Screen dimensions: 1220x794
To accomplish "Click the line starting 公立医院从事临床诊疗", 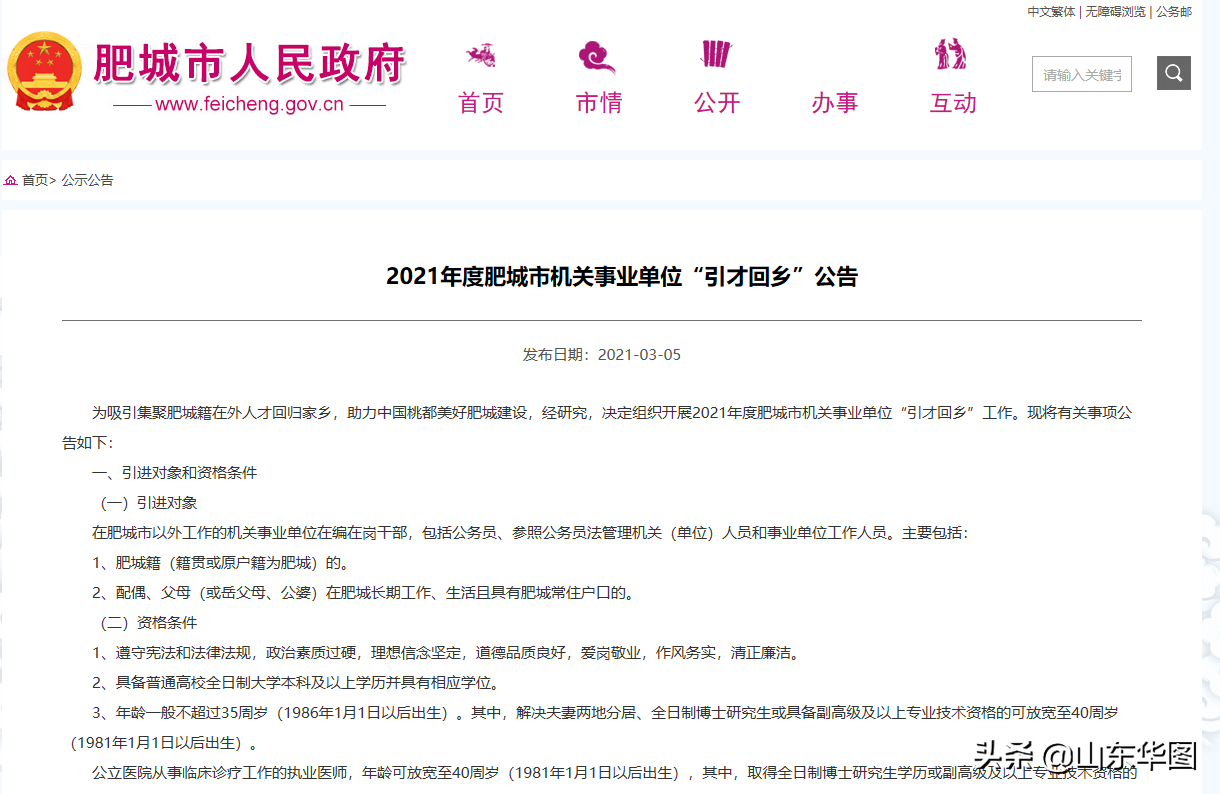I will 615,772.
